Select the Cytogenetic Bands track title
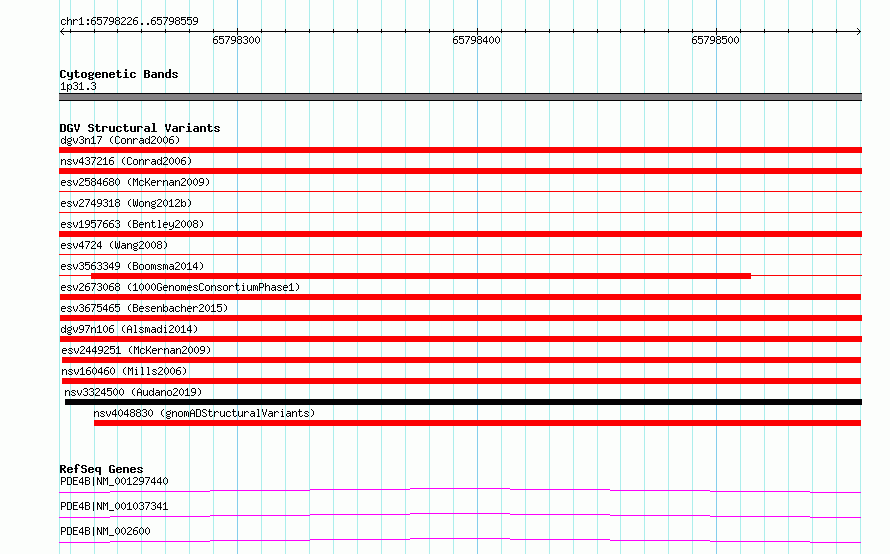This screenshot has width=890, height=554. tap(119, 74)
